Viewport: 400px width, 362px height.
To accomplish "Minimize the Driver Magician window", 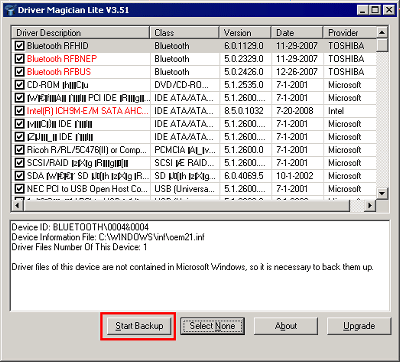I will coord(363,10).
